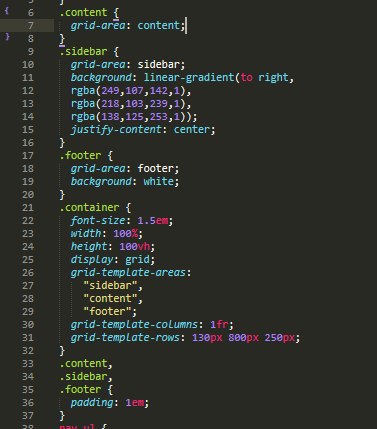Click 'height: 100vh;' declaration

[x=113, y=247]
